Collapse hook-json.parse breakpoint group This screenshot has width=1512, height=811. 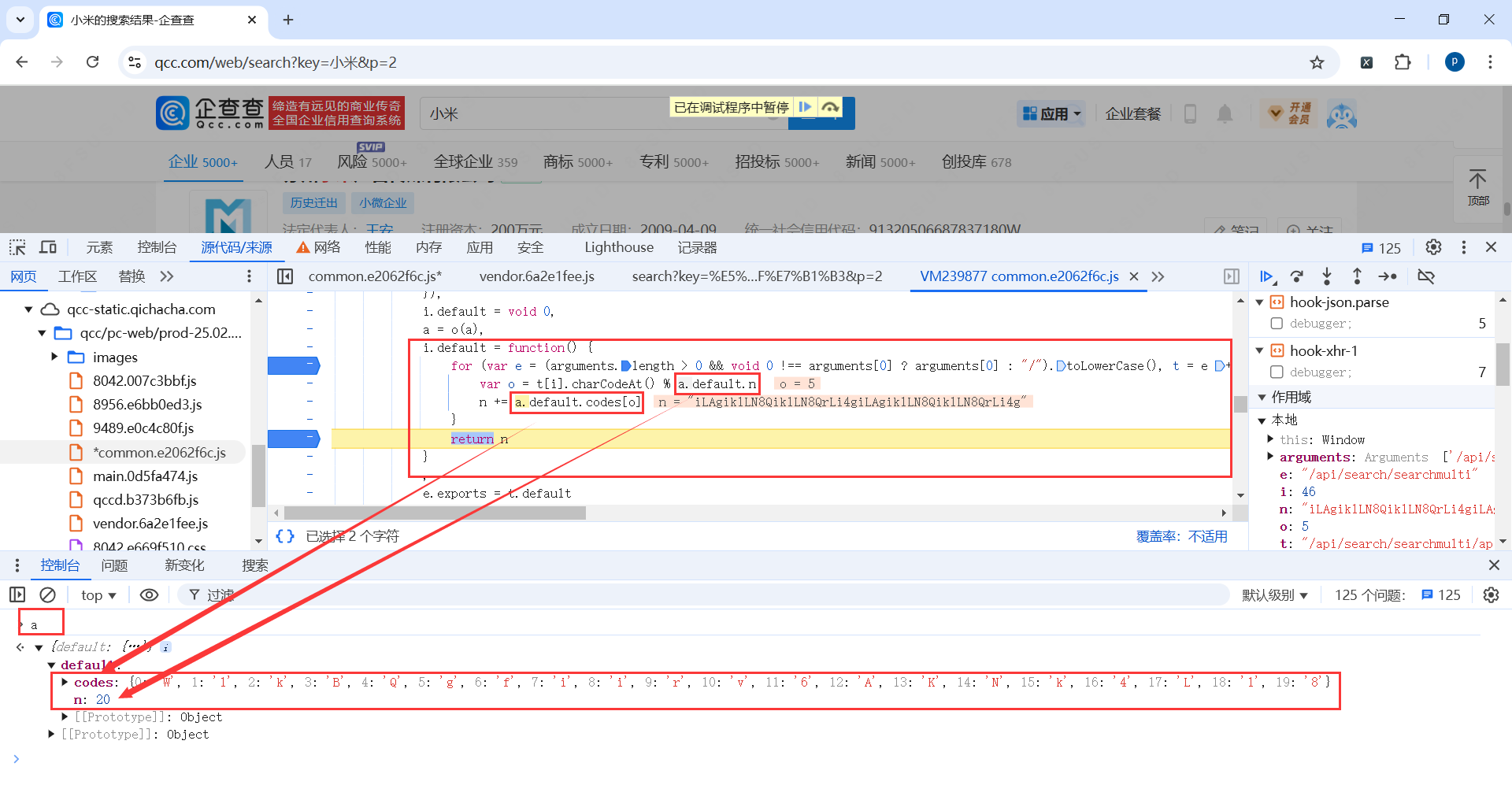(1259, 302)
